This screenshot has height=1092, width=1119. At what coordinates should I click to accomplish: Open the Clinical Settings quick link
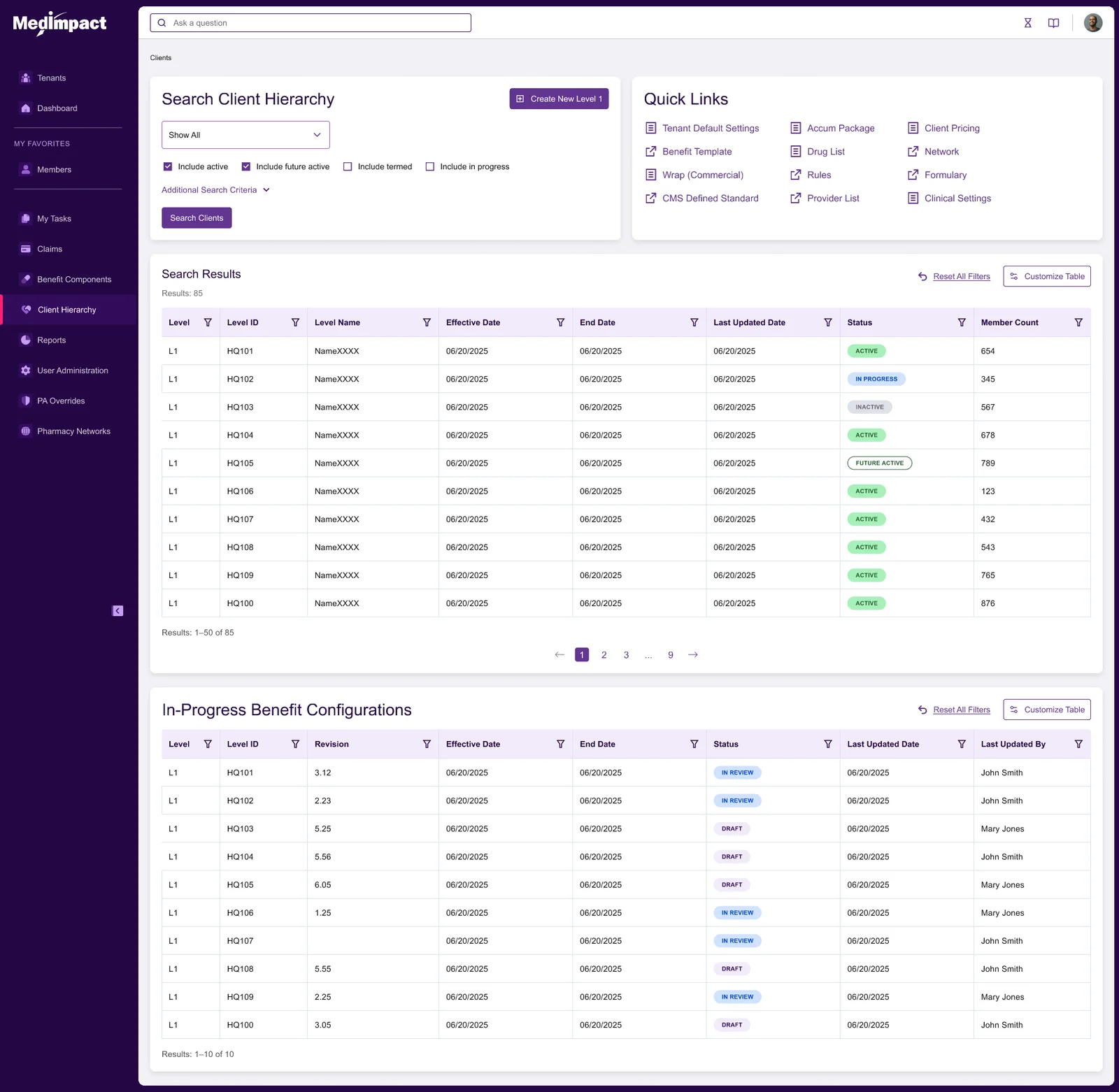957,199
